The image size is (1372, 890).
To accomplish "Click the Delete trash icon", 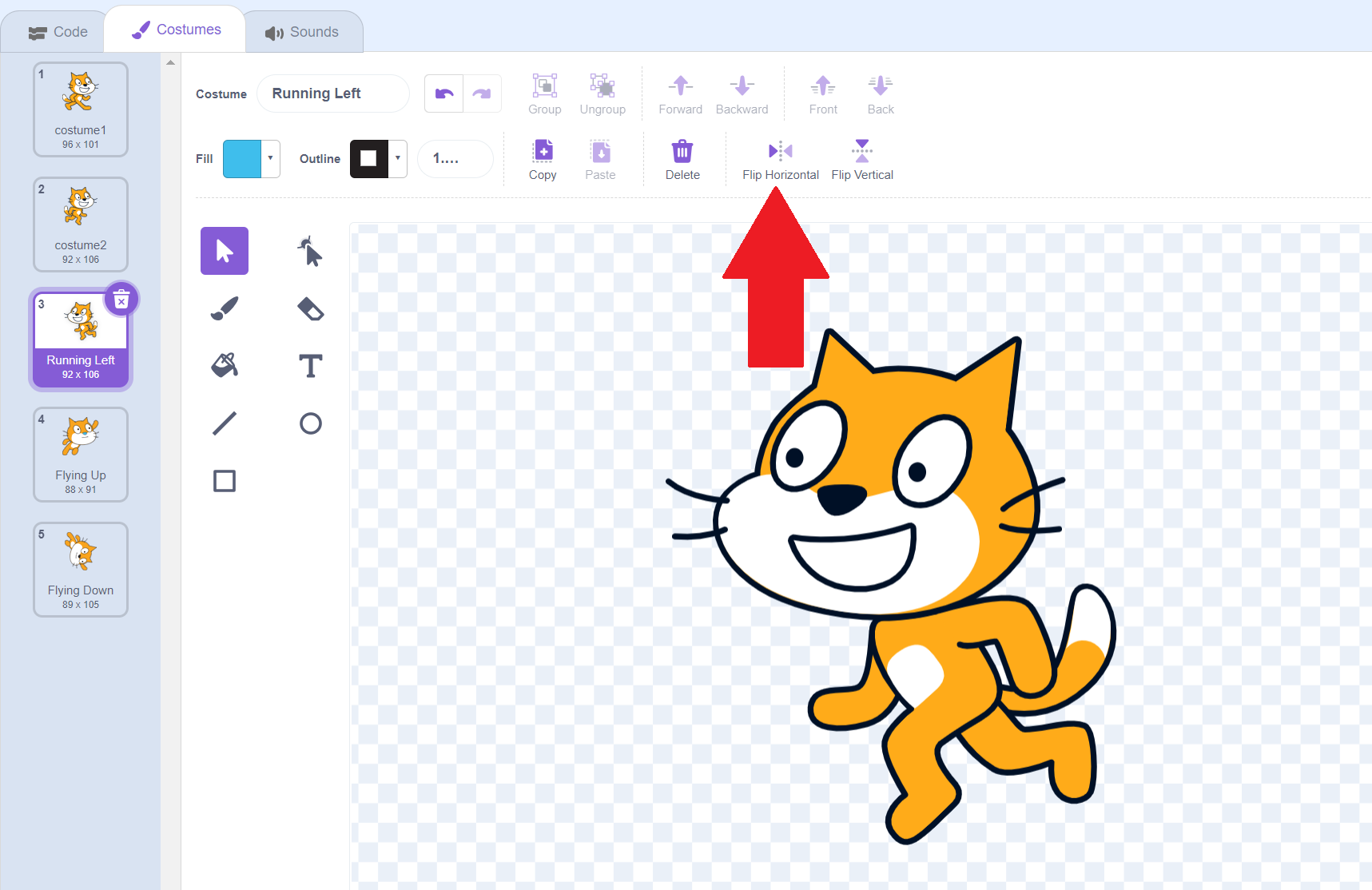I will click(682, 150).
